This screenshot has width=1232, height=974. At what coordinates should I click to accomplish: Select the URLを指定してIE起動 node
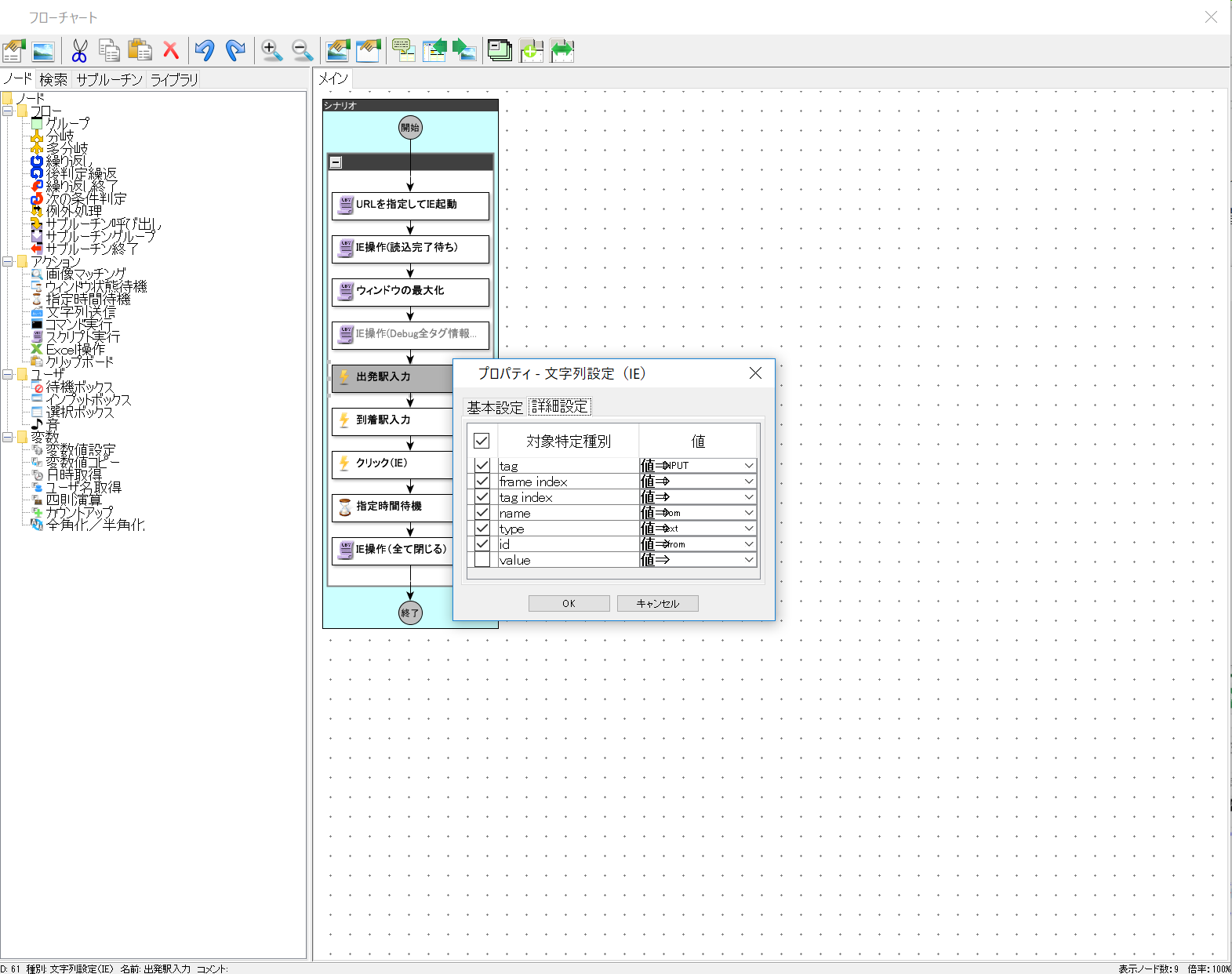[410, 205]
